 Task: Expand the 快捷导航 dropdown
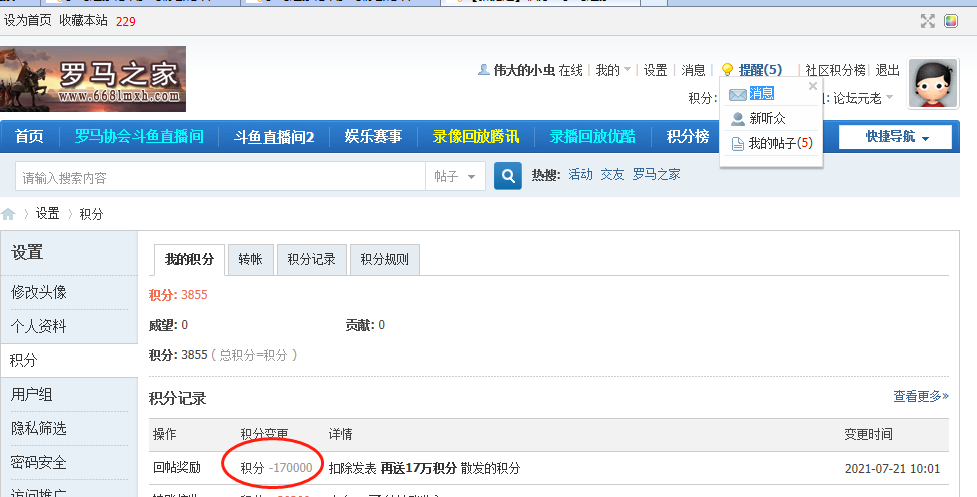[x=895, y=137]
